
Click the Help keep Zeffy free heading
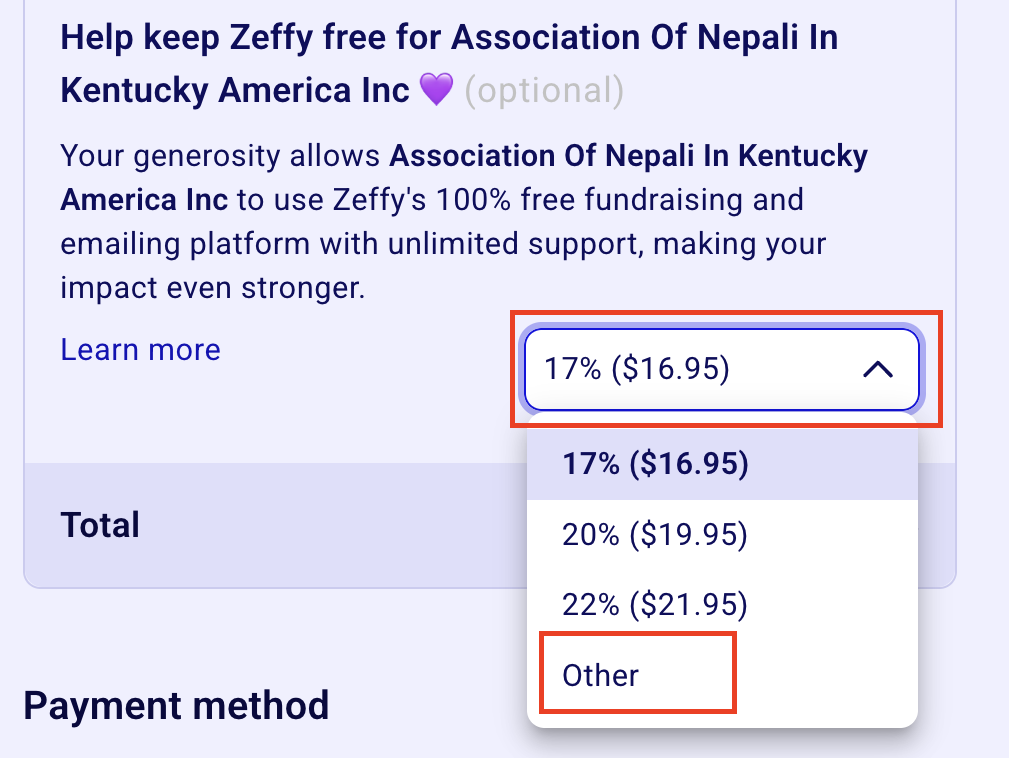coord(449,63)
